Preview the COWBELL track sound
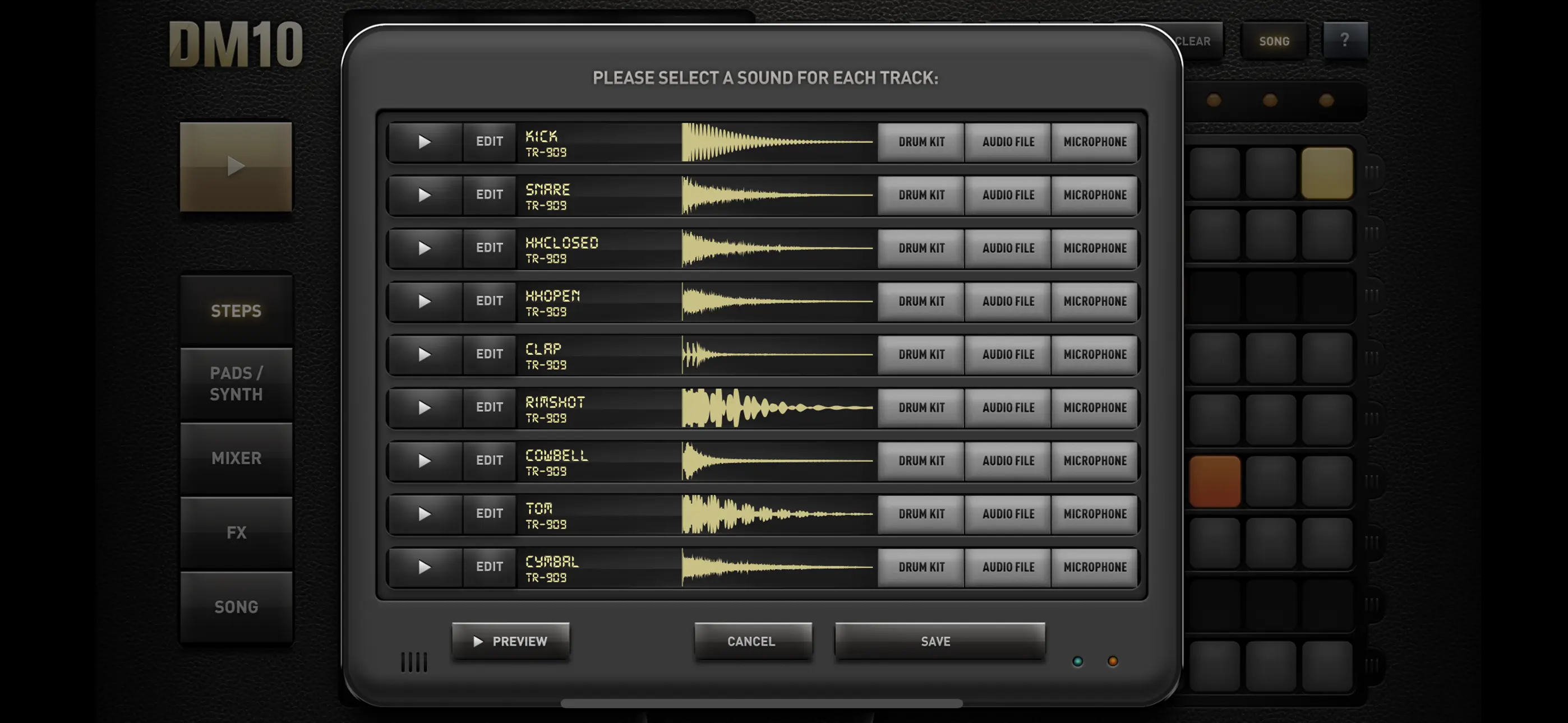This screenshot has width=1568, height=723. (425, 461)
